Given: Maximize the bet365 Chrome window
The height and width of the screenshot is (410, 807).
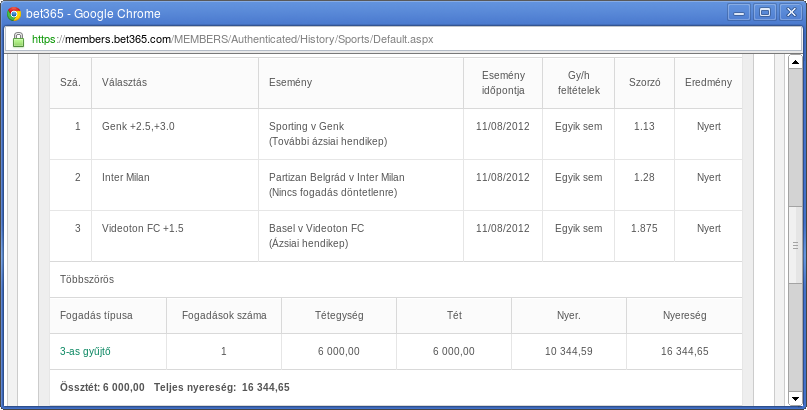Looking at the screenshot, I should point(765,12).
